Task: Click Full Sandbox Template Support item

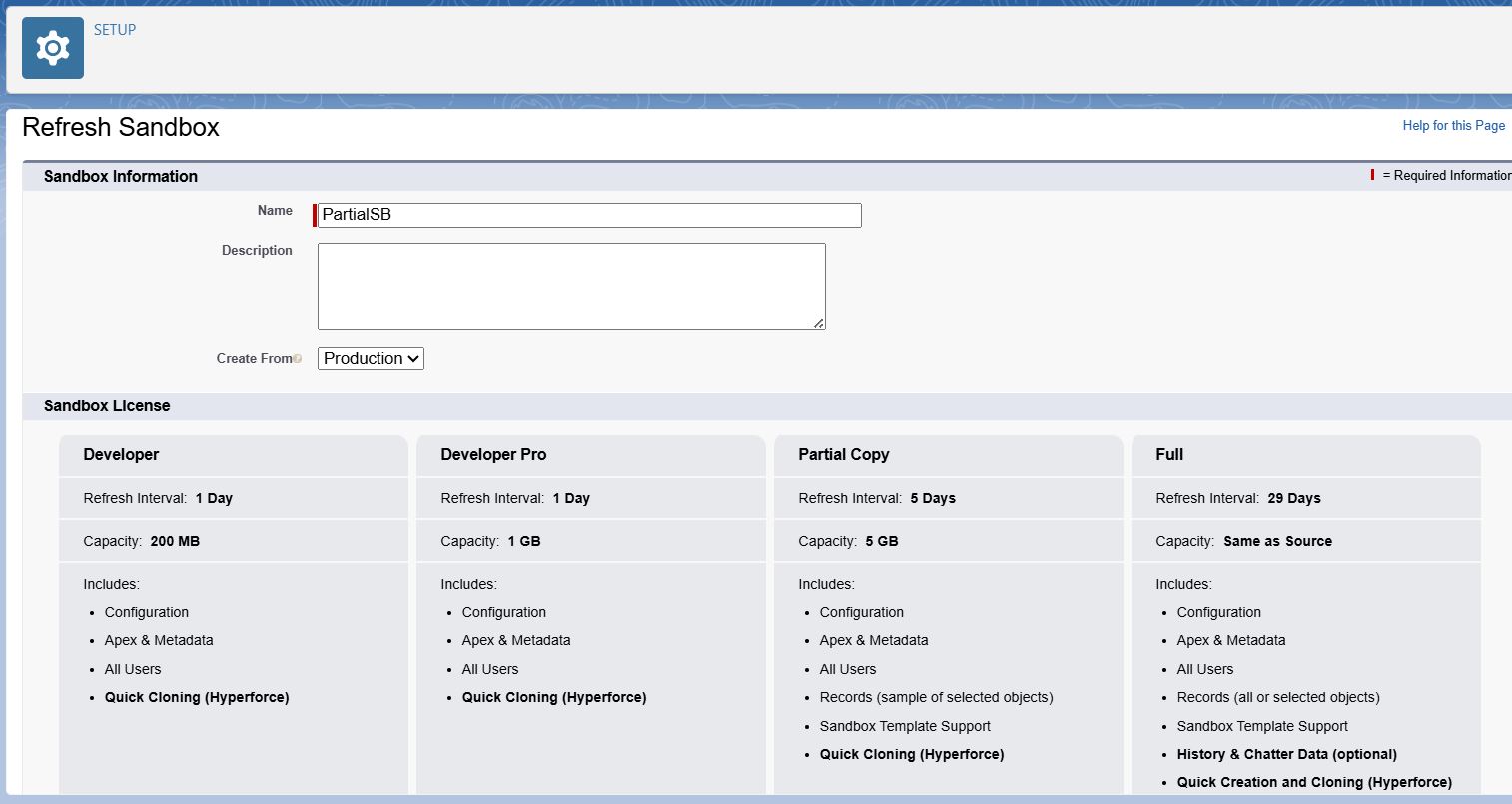Action: [1262, 726]
